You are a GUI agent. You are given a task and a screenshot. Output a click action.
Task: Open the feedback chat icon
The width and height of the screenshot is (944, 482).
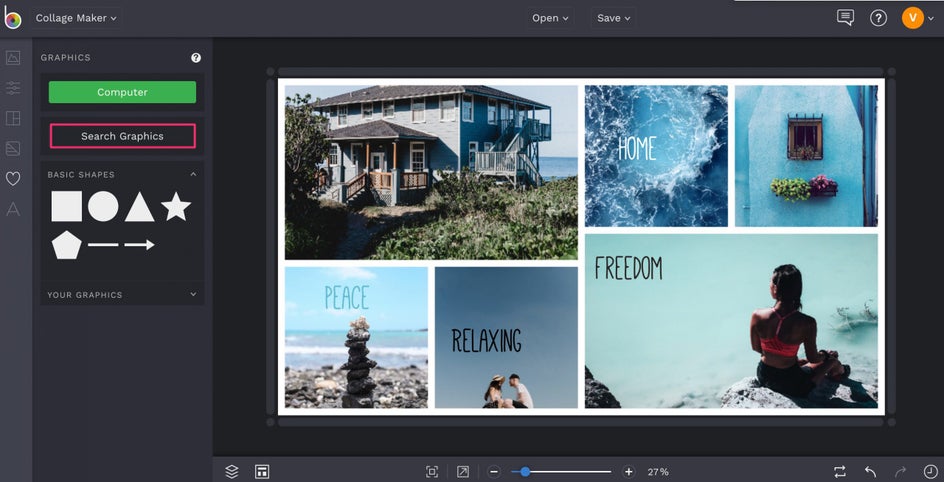845,17
